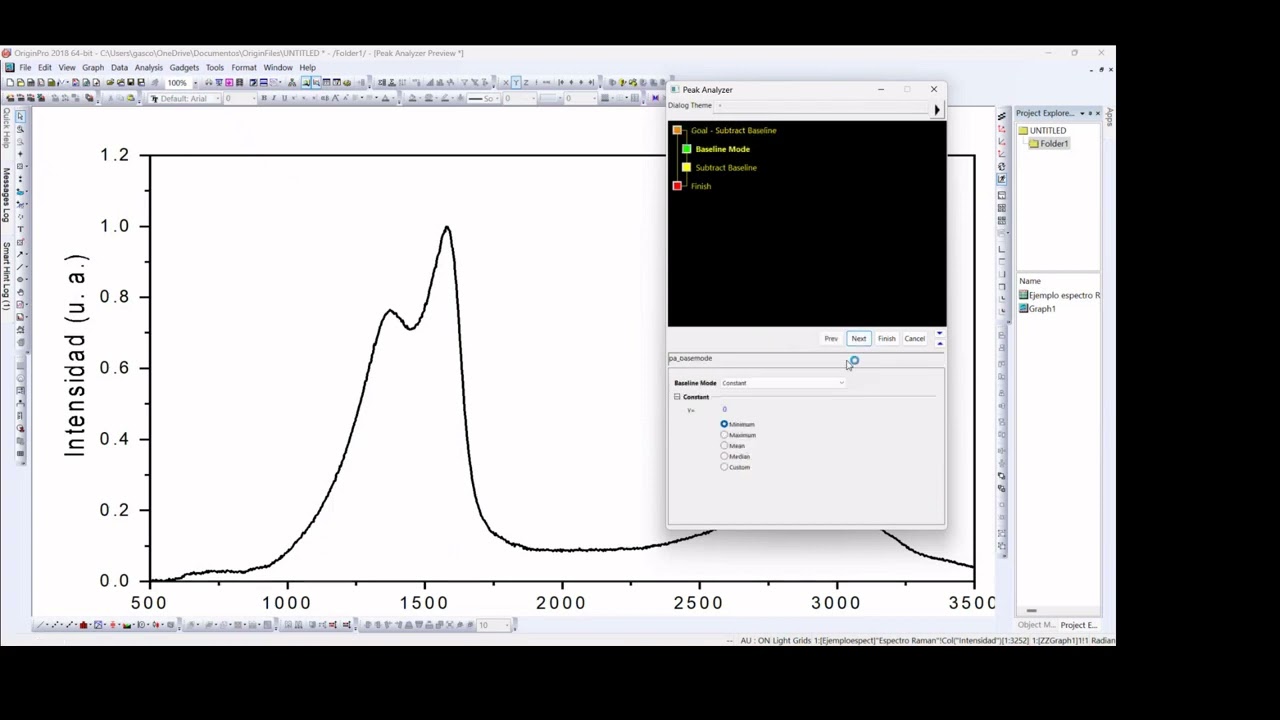
Task: Click the green Baseline Mode step icon
Action: (686, 149)
